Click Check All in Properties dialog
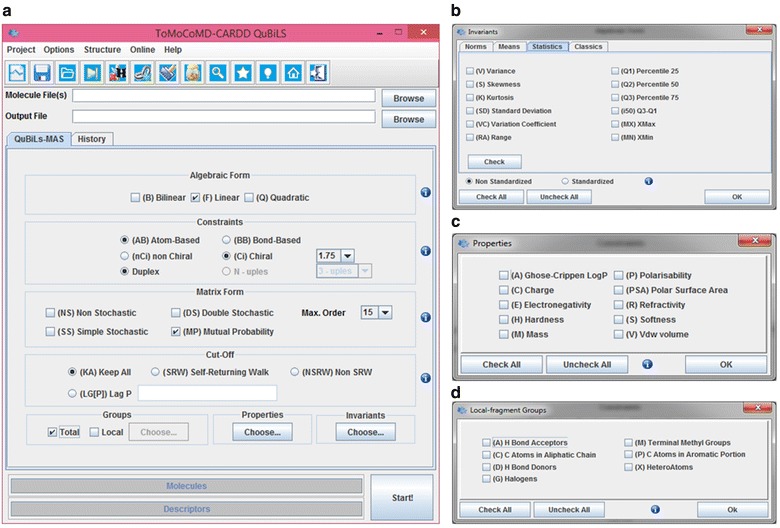 (x=501, y=364)
